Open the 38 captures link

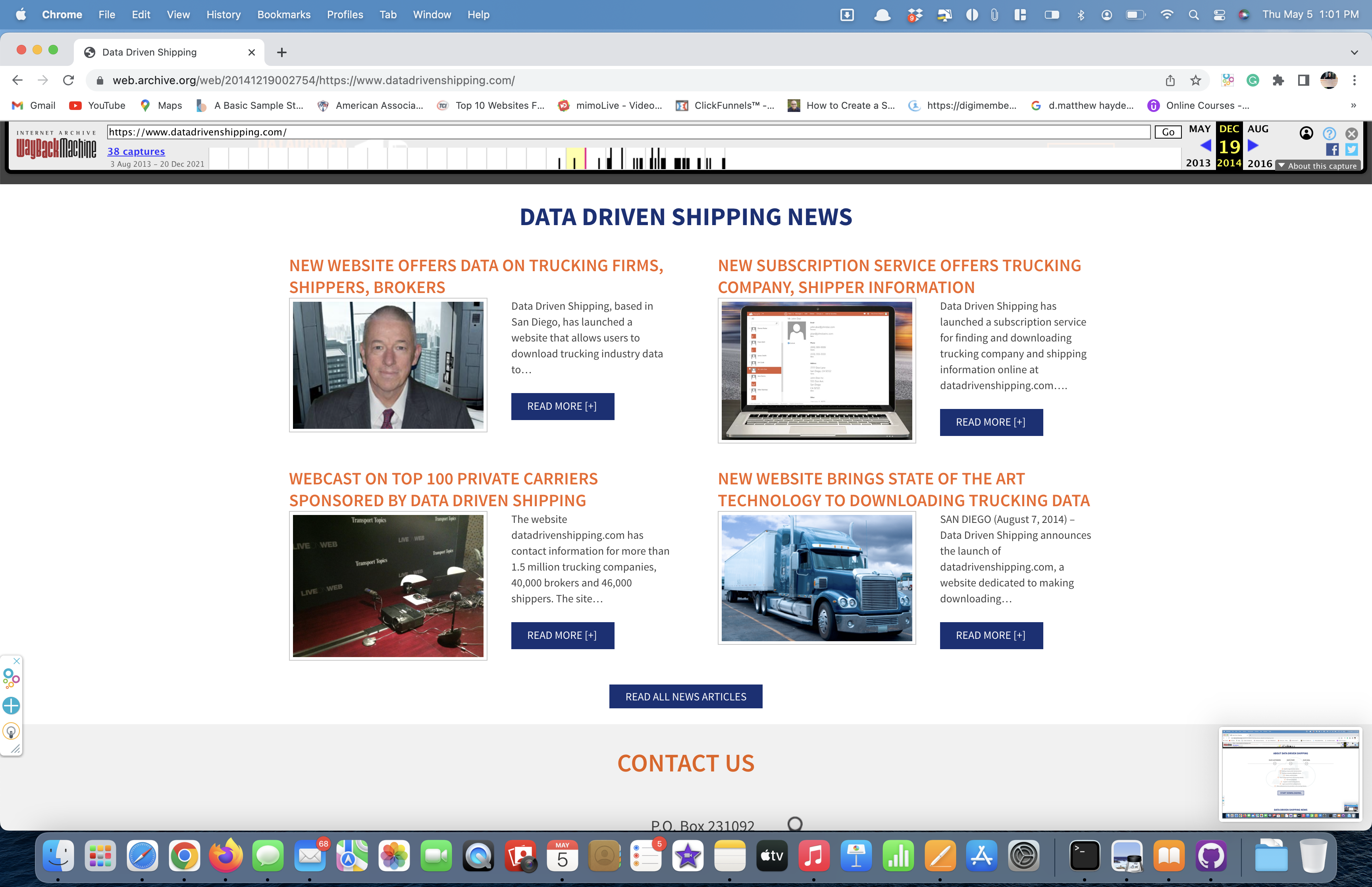(136, 152)
